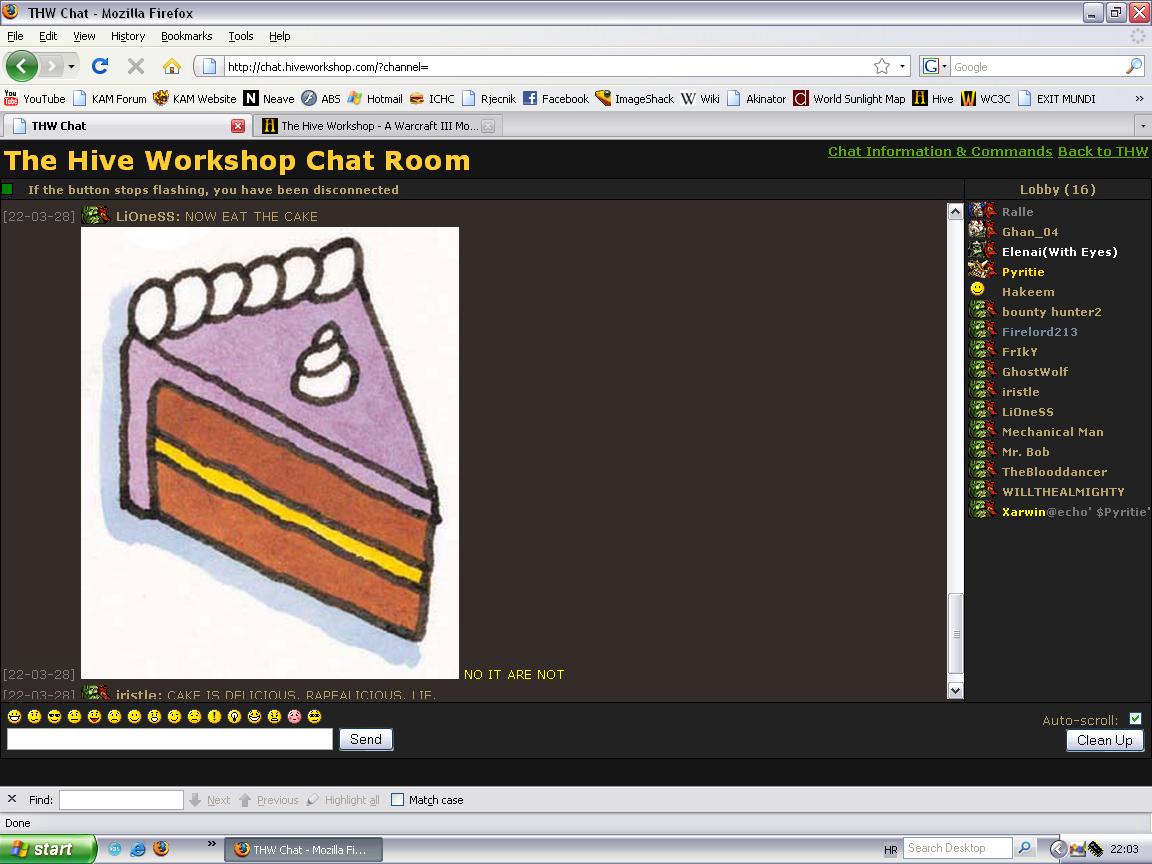
Task: Open the Tools menu
Action: pyautogui.click(x=240, y=36)
